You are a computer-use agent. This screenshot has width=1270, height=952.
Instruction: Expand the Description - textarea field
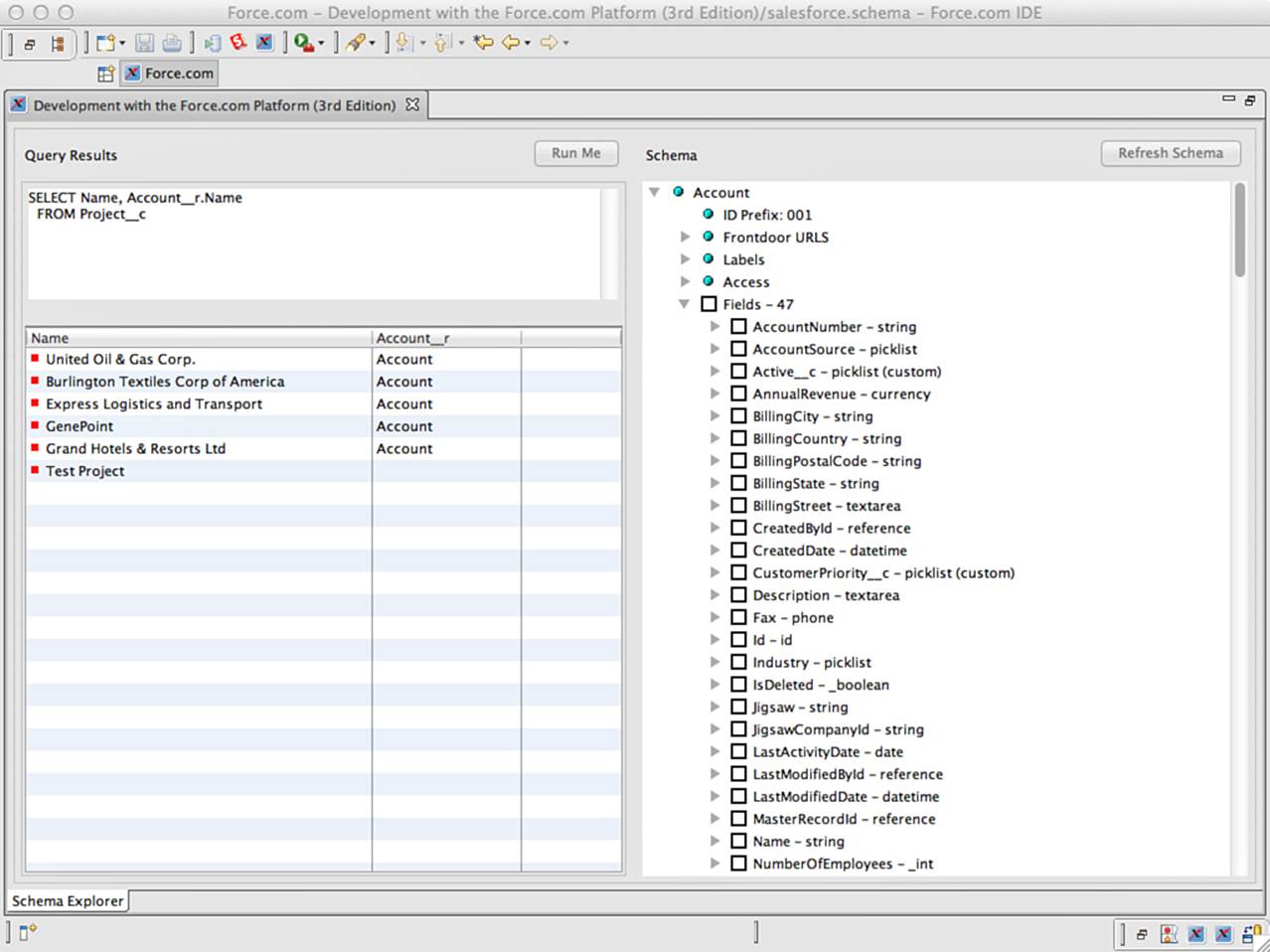[714, 594]
